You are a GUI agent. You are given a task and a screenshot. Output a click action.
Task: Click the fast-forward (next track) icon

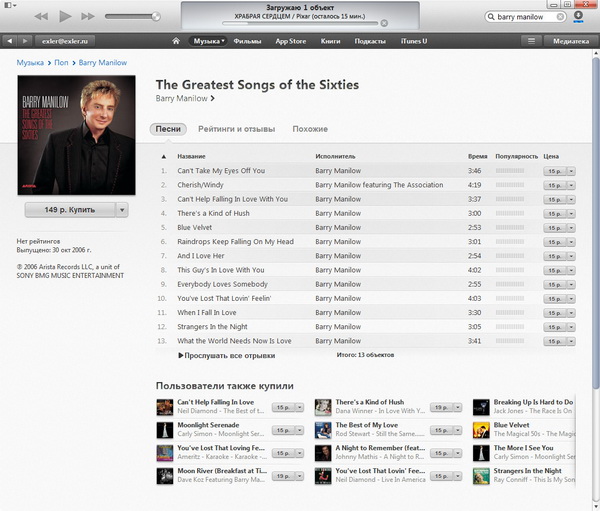point(88,16)
